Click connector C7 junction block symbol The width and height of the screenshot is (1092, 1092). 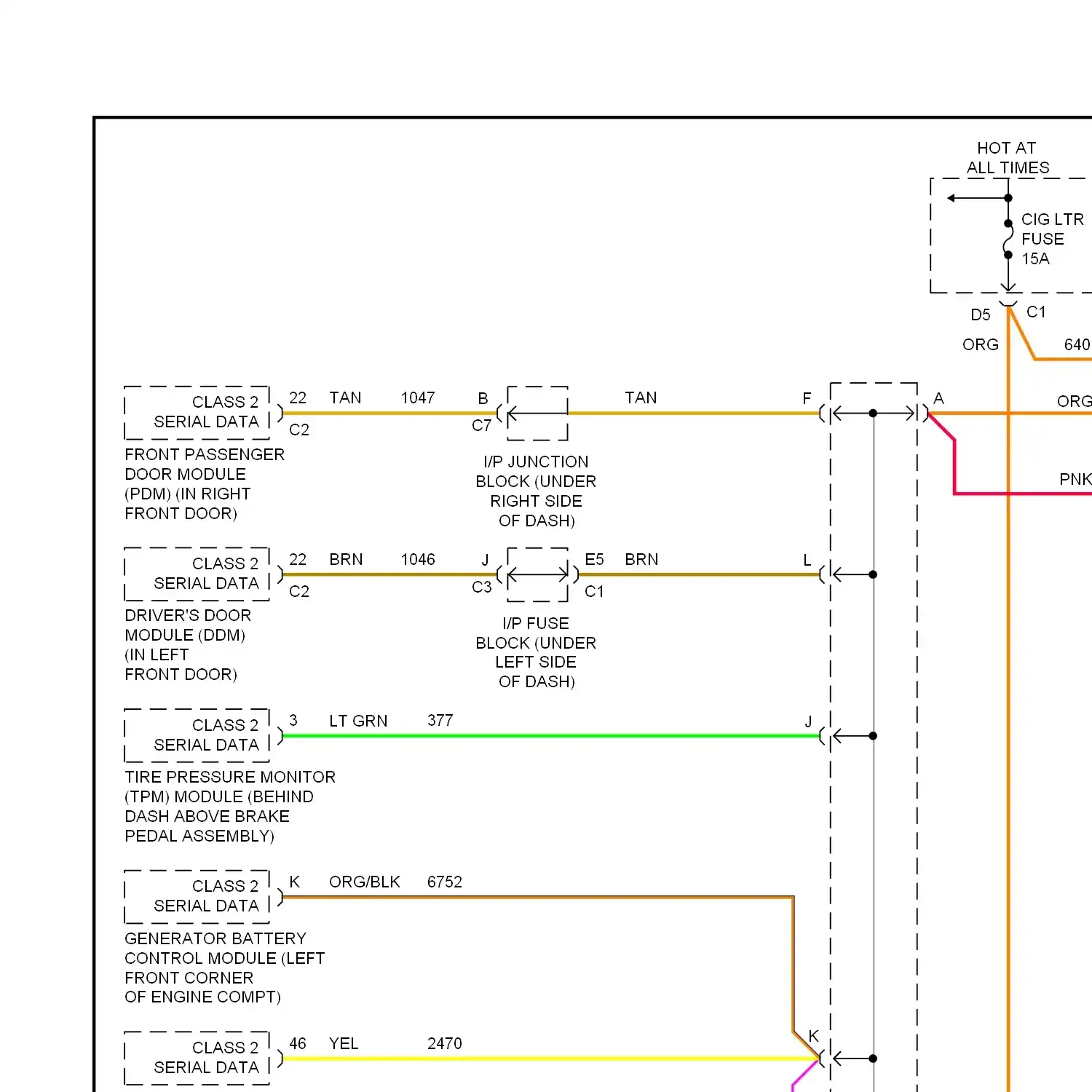point(537,413)
